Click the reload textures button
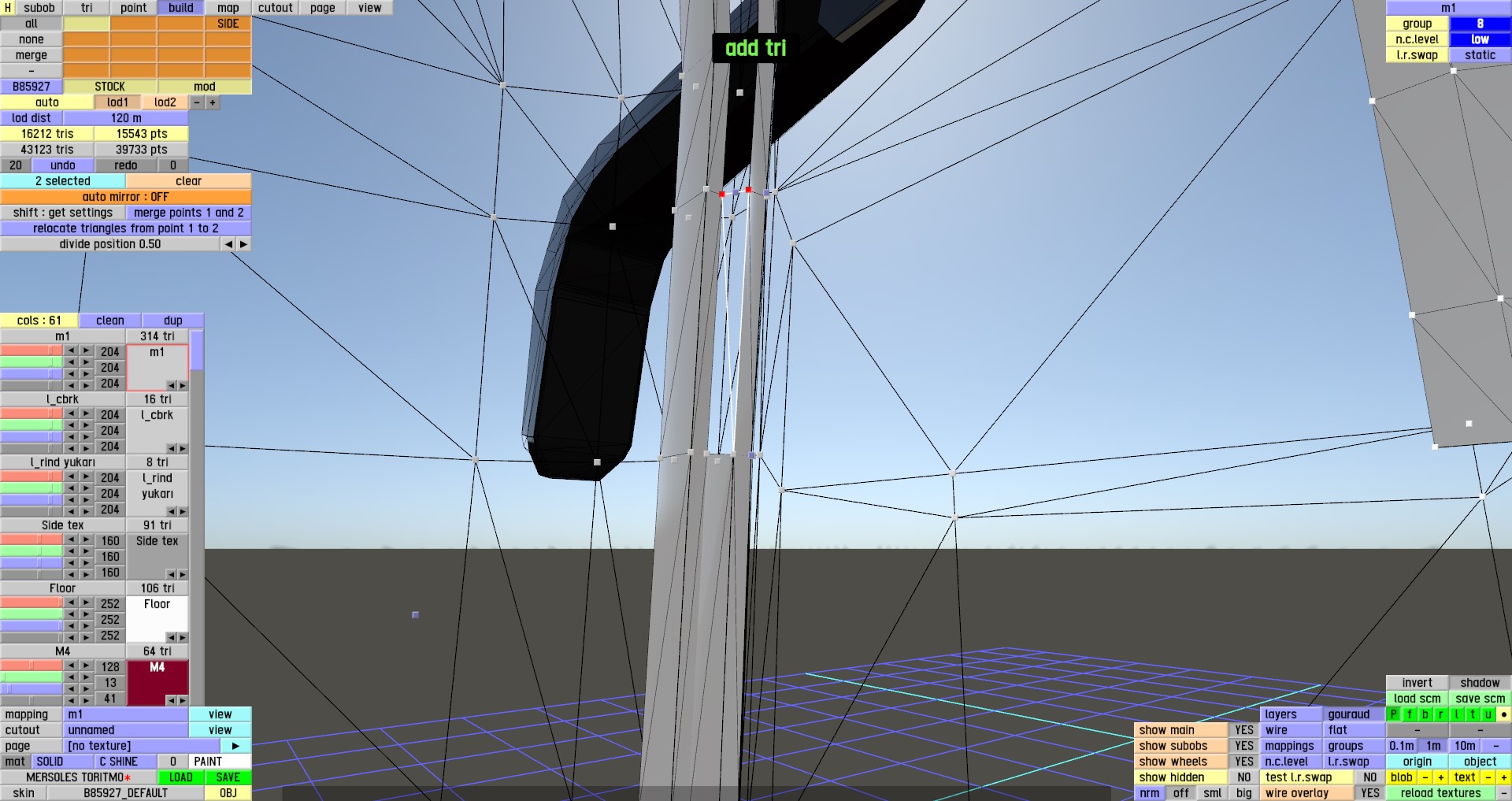The width and height of the screenshot is (1512, 801). coord(1441,793)
